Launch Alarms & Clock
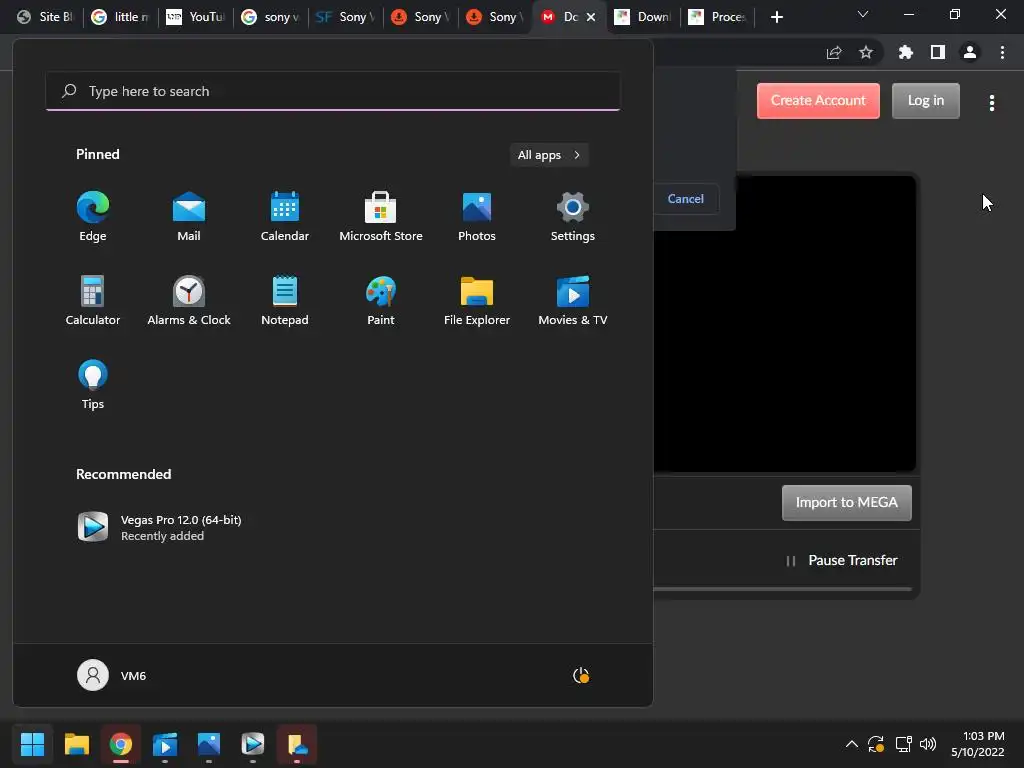This screenshot has height=768, width=1024. 189,300
